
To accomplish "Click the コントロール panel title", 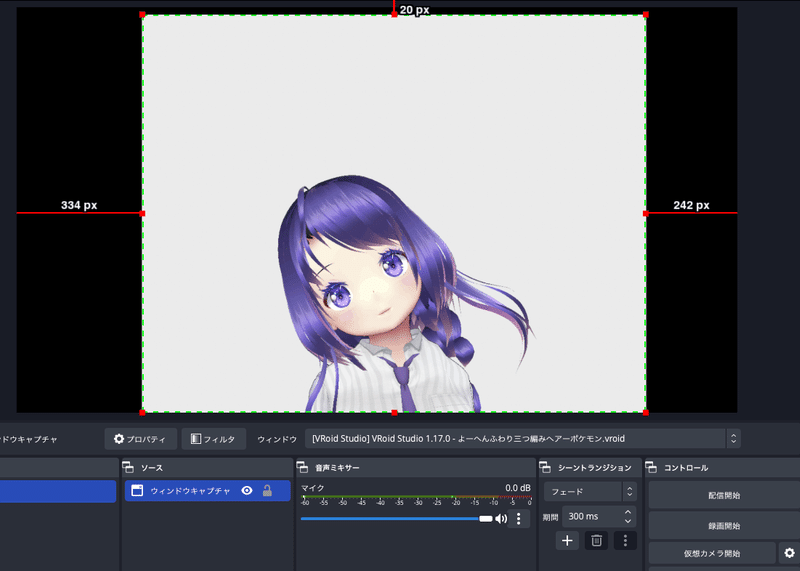I will [x=686, y=468].
